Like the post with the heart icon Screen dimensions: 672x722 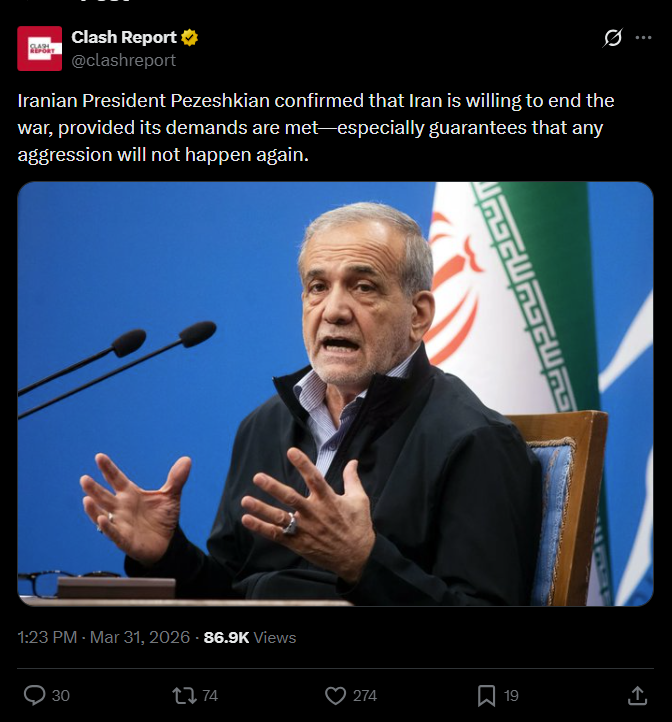coord(335,696)
